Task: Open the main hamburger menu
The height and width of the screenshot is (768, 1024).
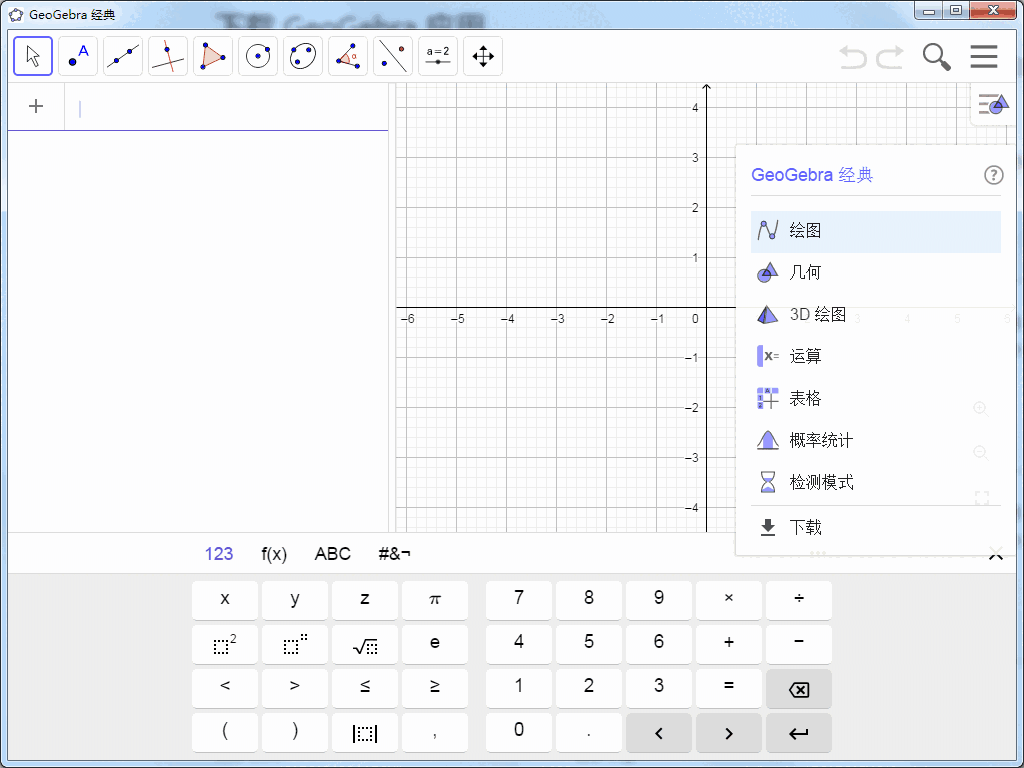Action: click(983, 57)
